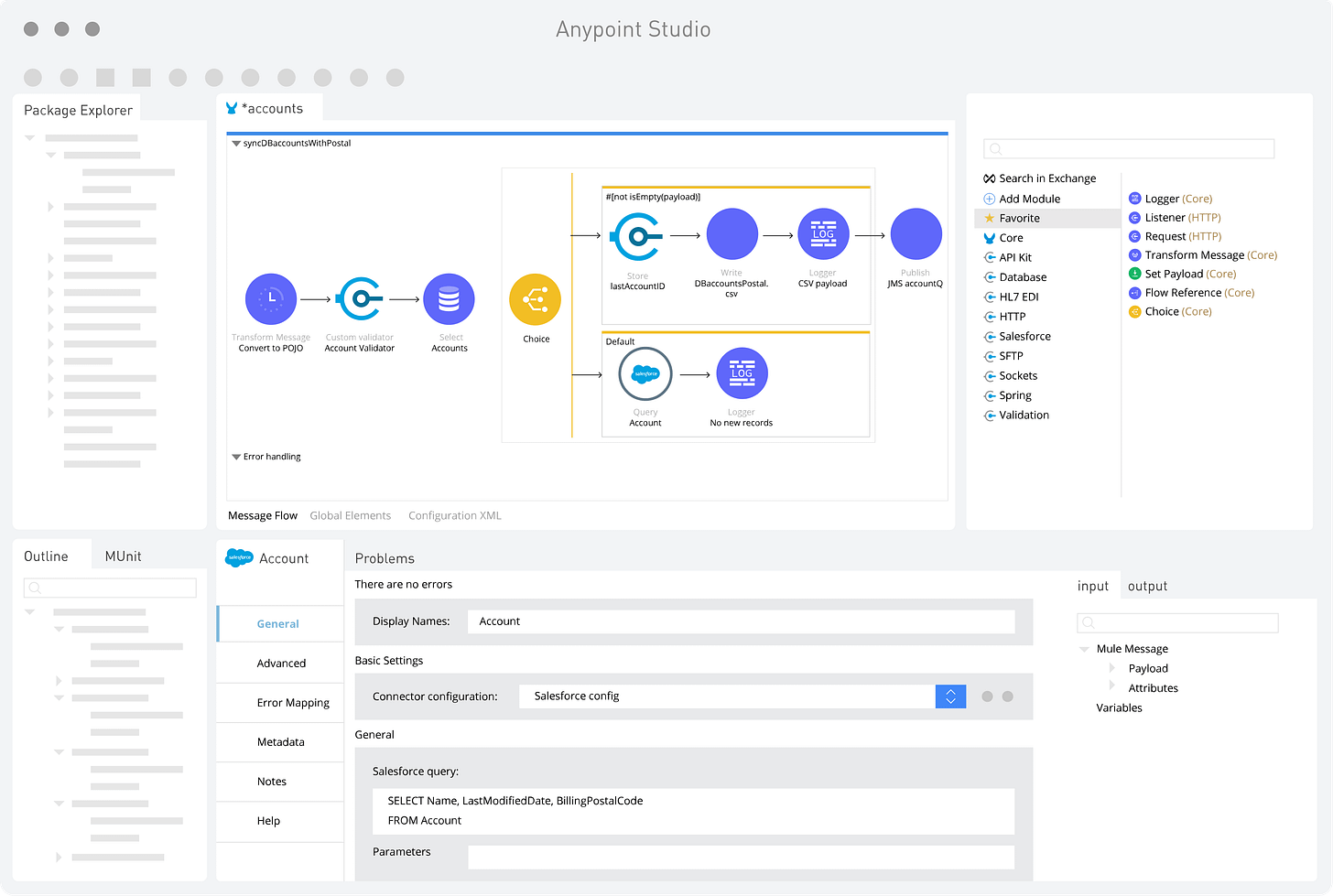The height and width of the screenshot is (896, 1333).
Task: Open the Salesforce config connector configuration dropdown
Action: pos(950,696)
